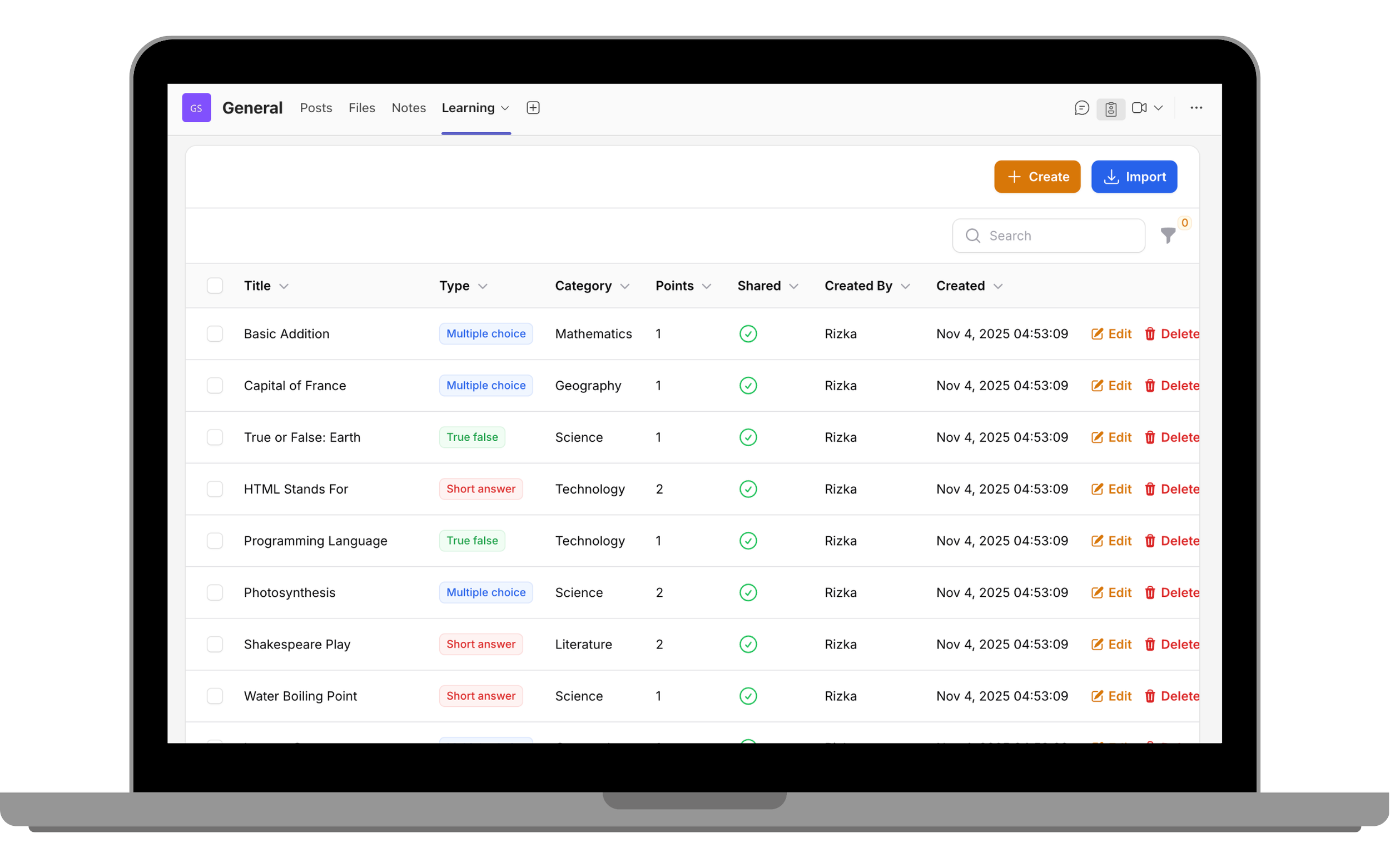The image size is (1390, 868).
Task: Click the blue Import button
Action: click(1134, 177)
